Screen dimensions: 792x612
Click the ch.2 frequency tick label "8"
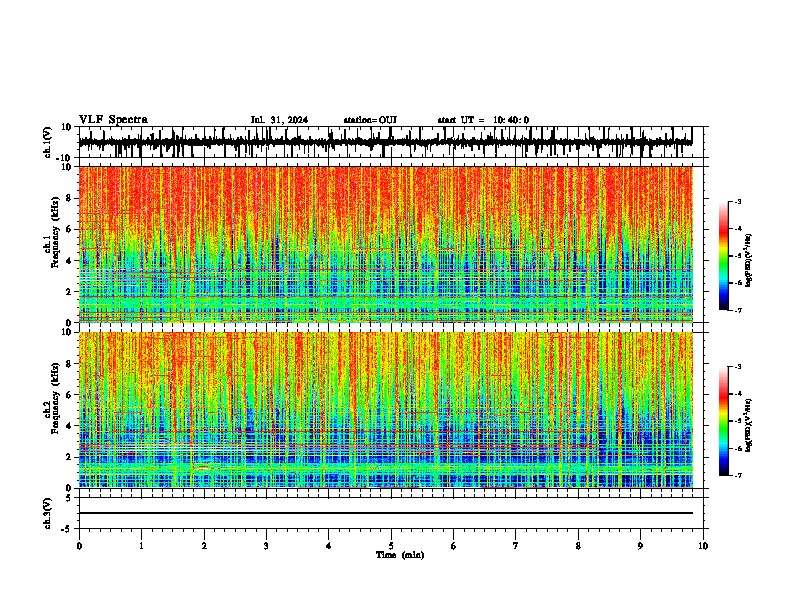[70, 364]
